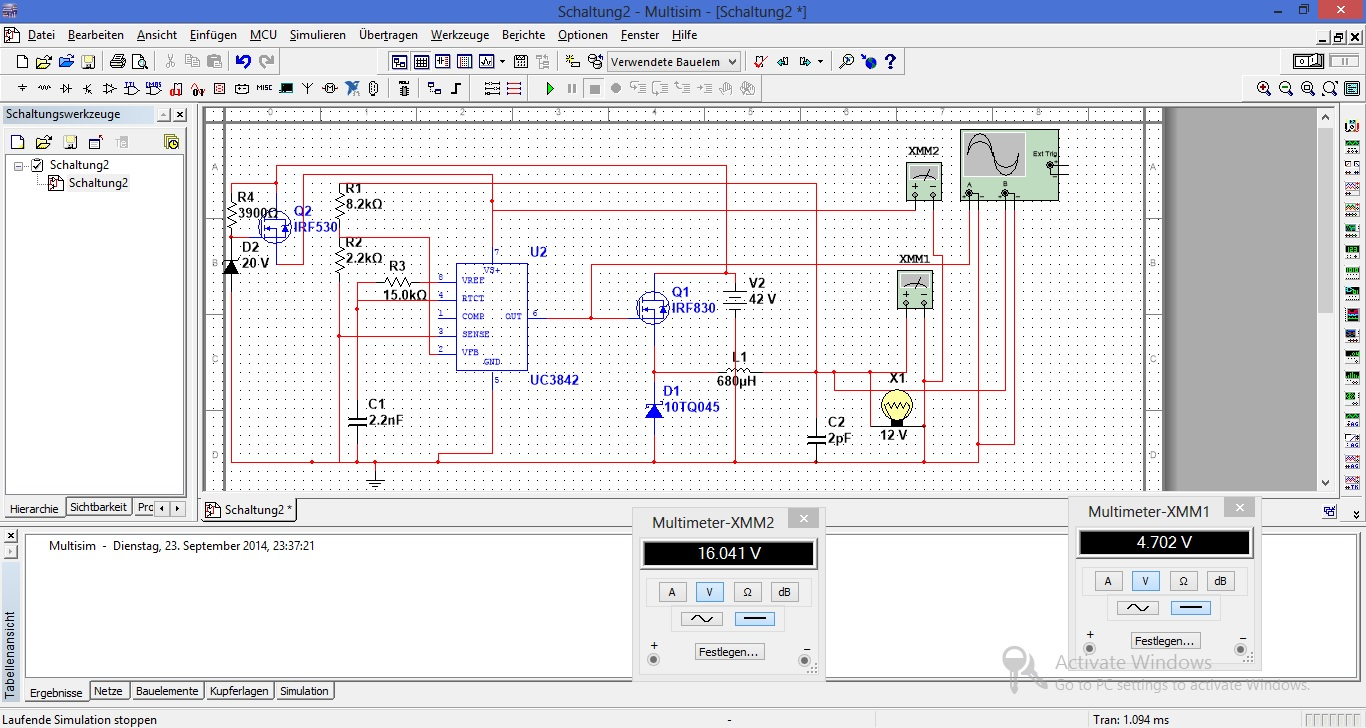Image resolution: width=1366 pixels, height=728 pixels.
Task: Place a TTL component
Action: point(131,88)
